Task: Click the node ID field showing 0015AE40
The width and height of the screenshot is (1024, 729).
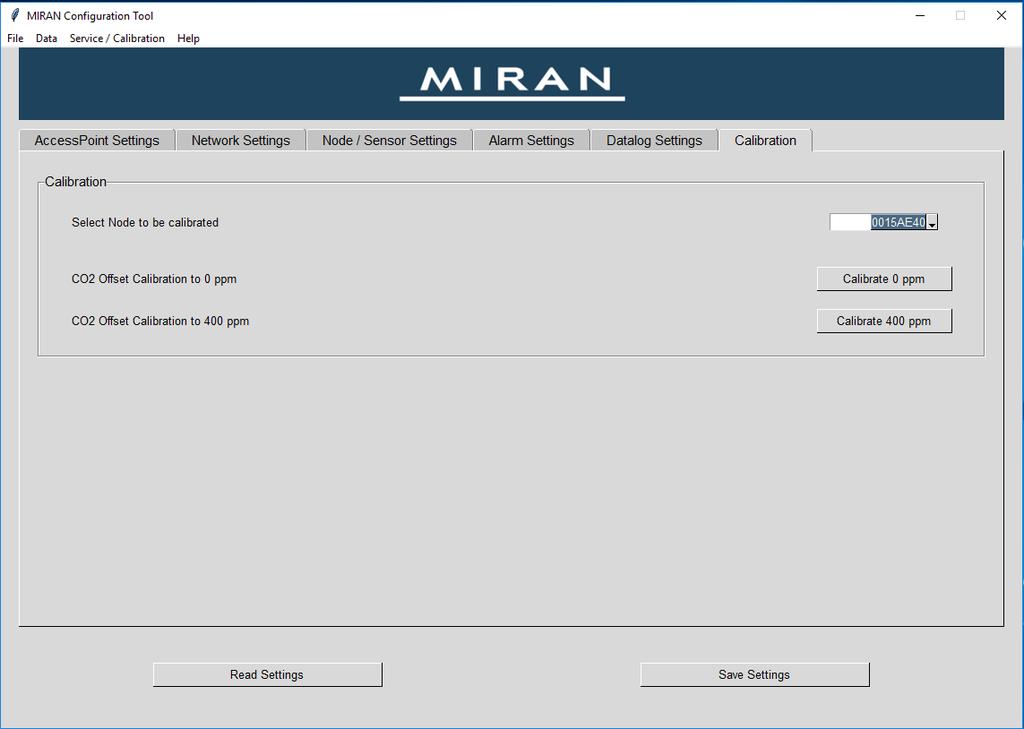Action: 878,223
